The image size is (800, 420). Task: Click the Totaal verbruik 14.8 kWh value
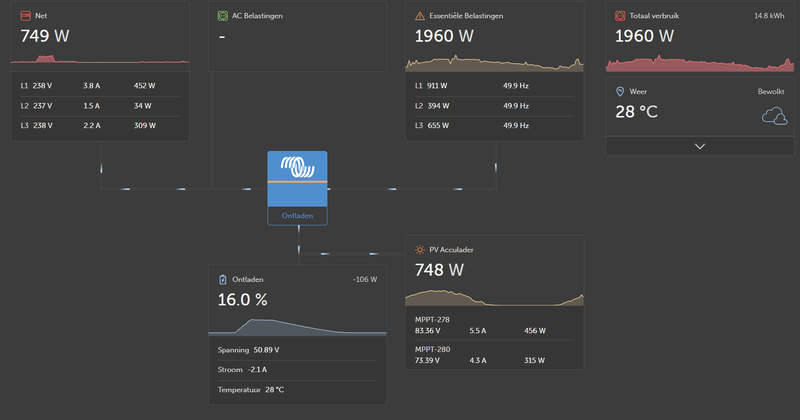[x=769, y=16]
